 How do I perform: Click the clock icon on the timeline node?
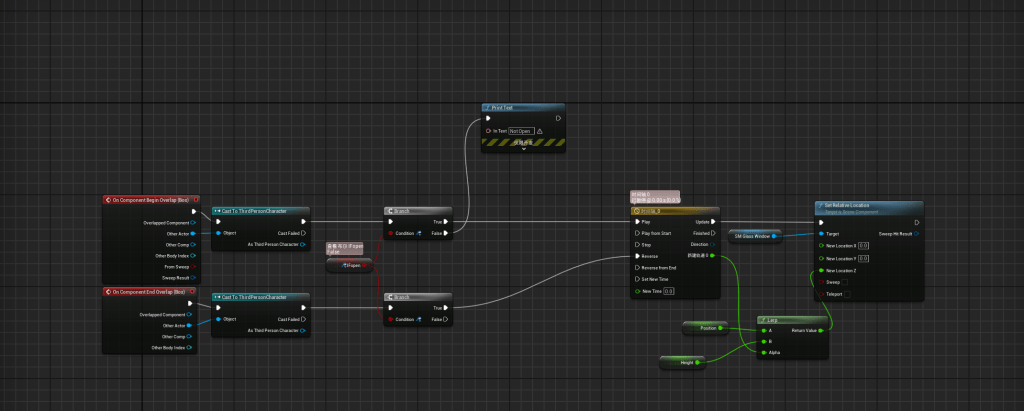click(x=636, y=211)
